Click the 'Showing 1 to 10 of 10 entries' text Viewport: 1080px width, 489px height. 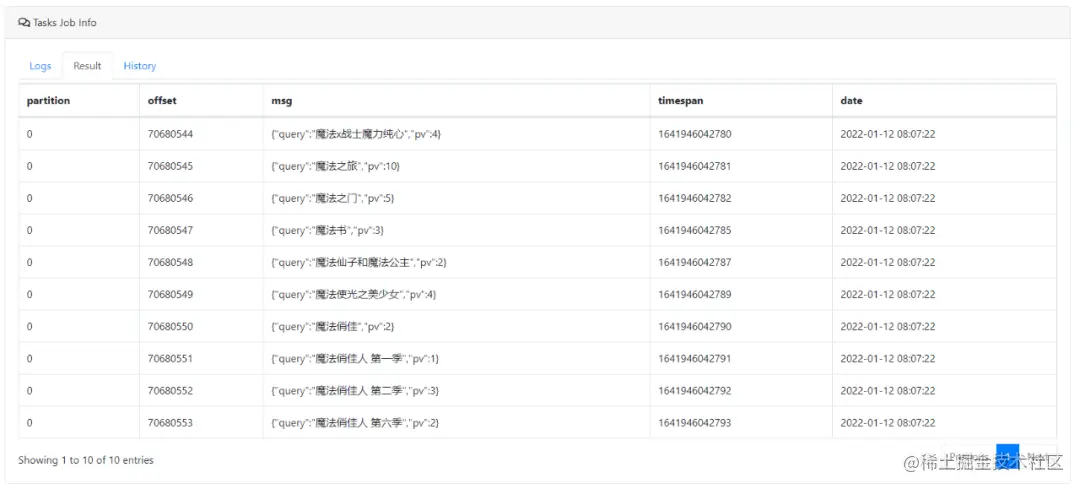[x=86, y=460]
